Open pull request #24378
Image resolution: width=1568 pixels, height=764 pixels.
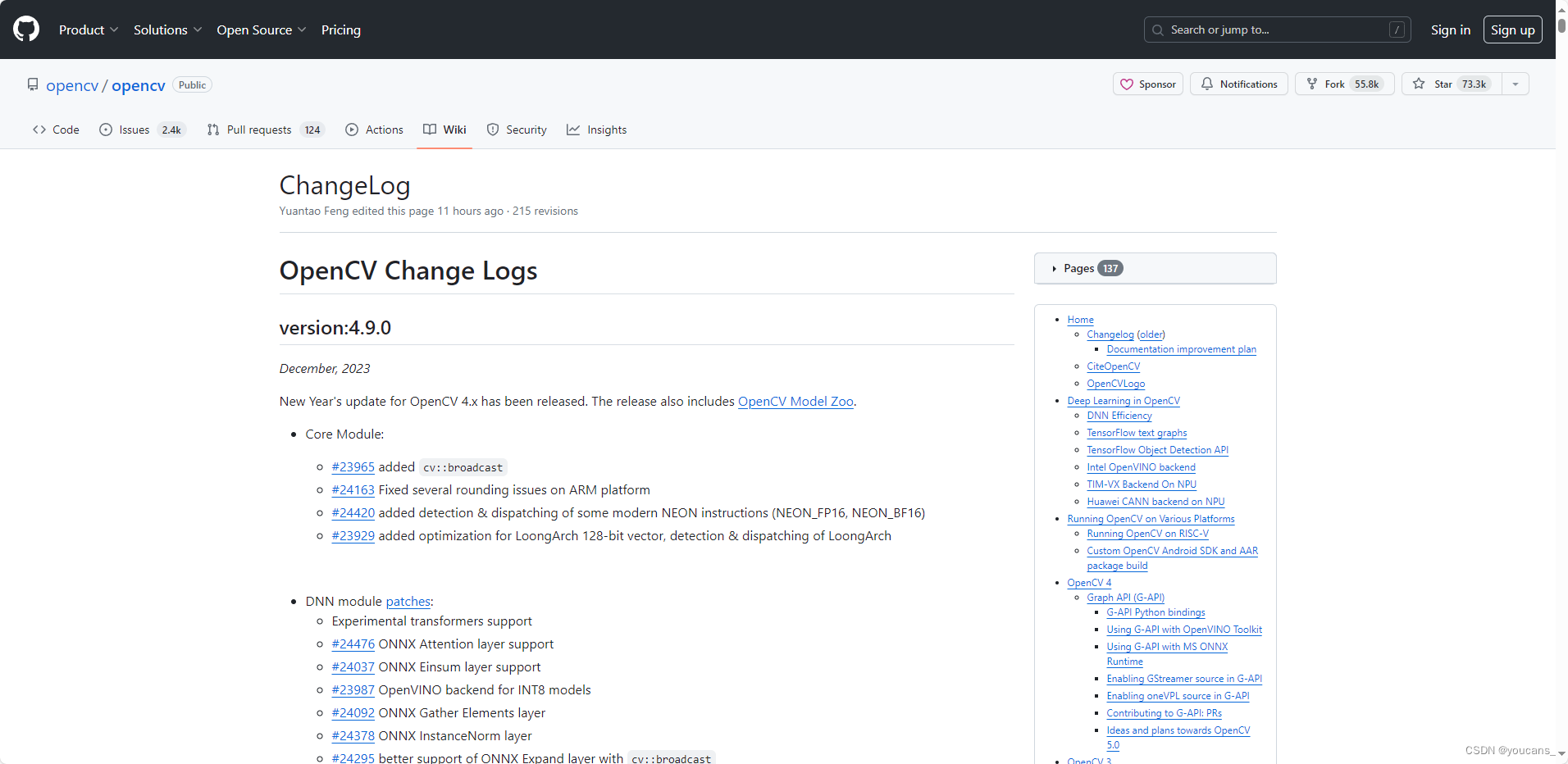[x=353, y=735]
